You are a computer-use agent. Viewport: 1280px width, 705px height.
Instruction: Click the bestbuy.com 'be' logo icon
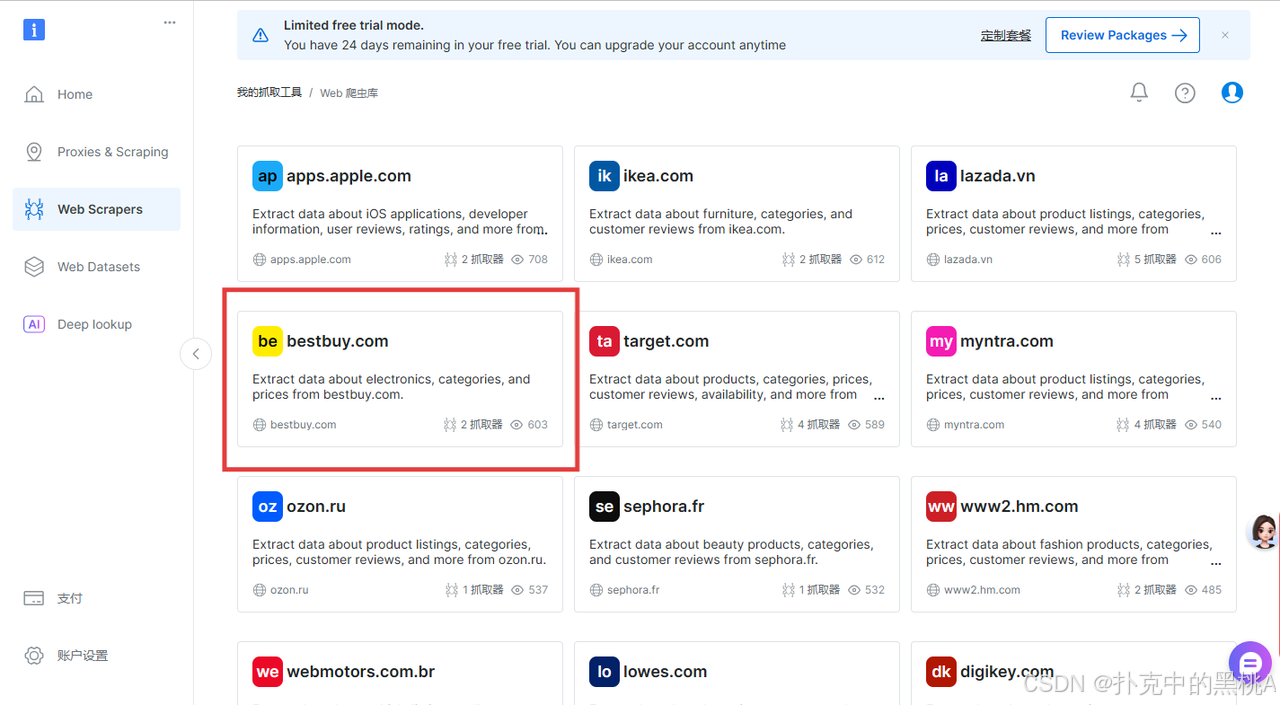pyautogui.click(x=268, y=341)
